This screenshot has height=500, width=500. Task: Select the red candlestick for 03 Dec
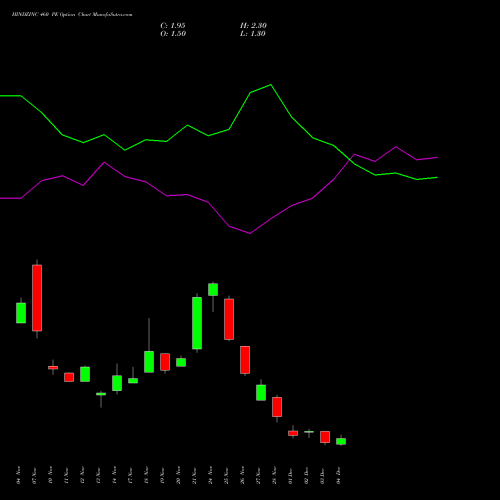[x=325, y=437]
